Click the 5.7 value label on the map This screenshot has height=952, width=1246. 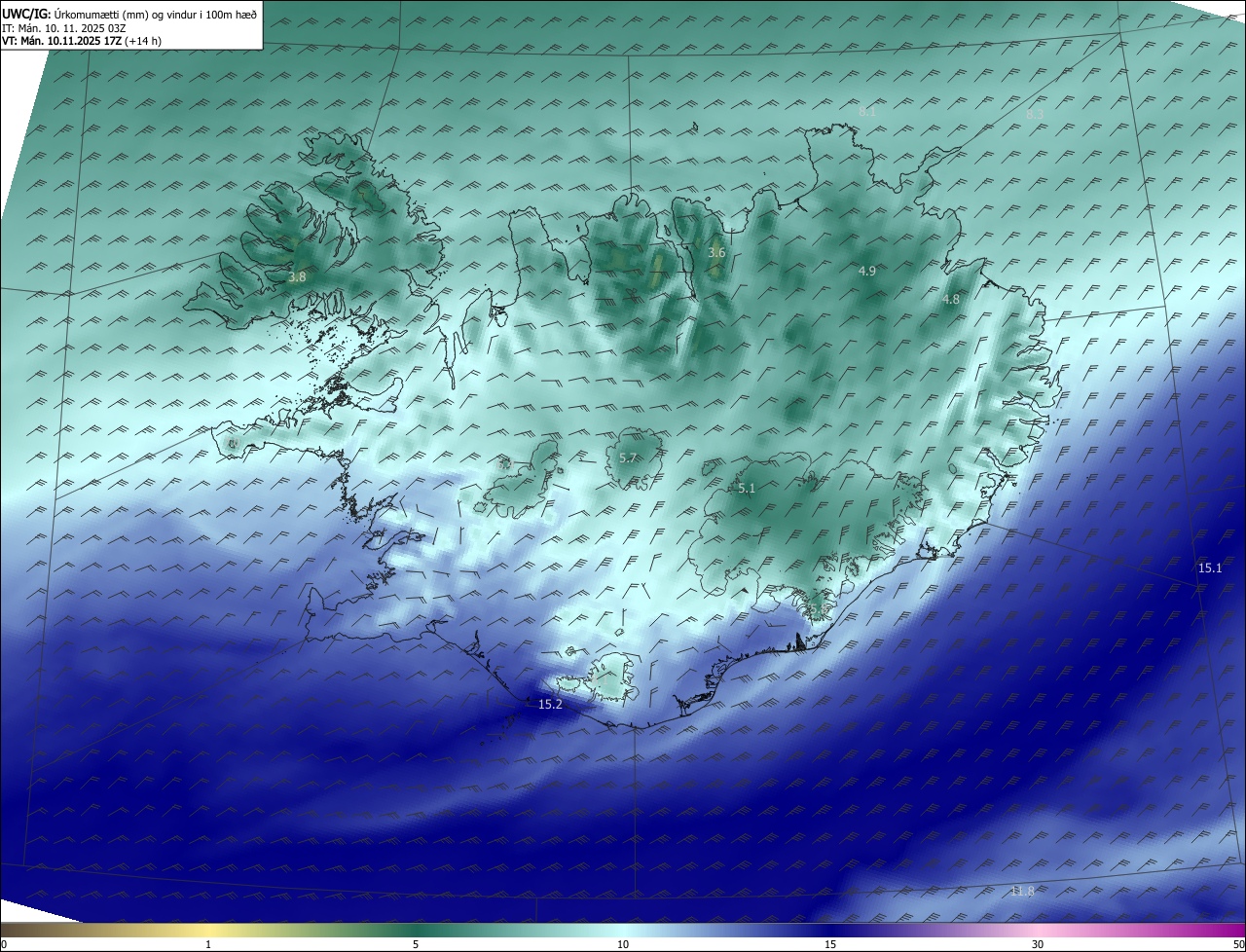[x=628, y=458]
